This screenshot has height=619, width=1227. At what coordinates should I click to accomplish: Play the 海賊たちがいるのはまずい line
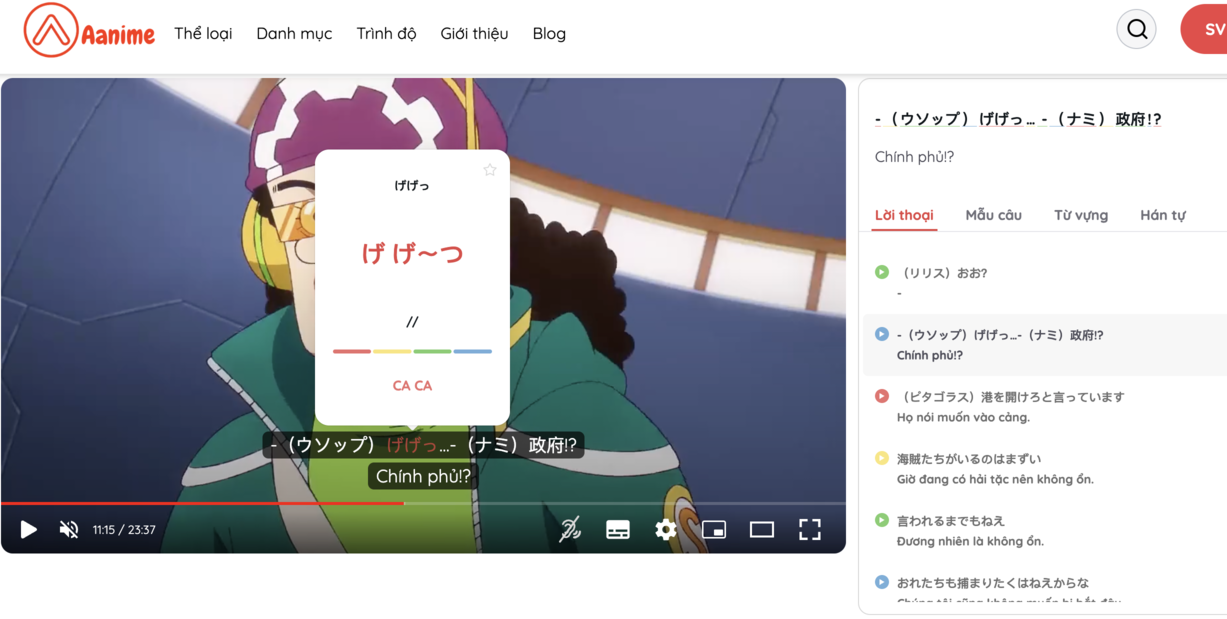[882, 458]
